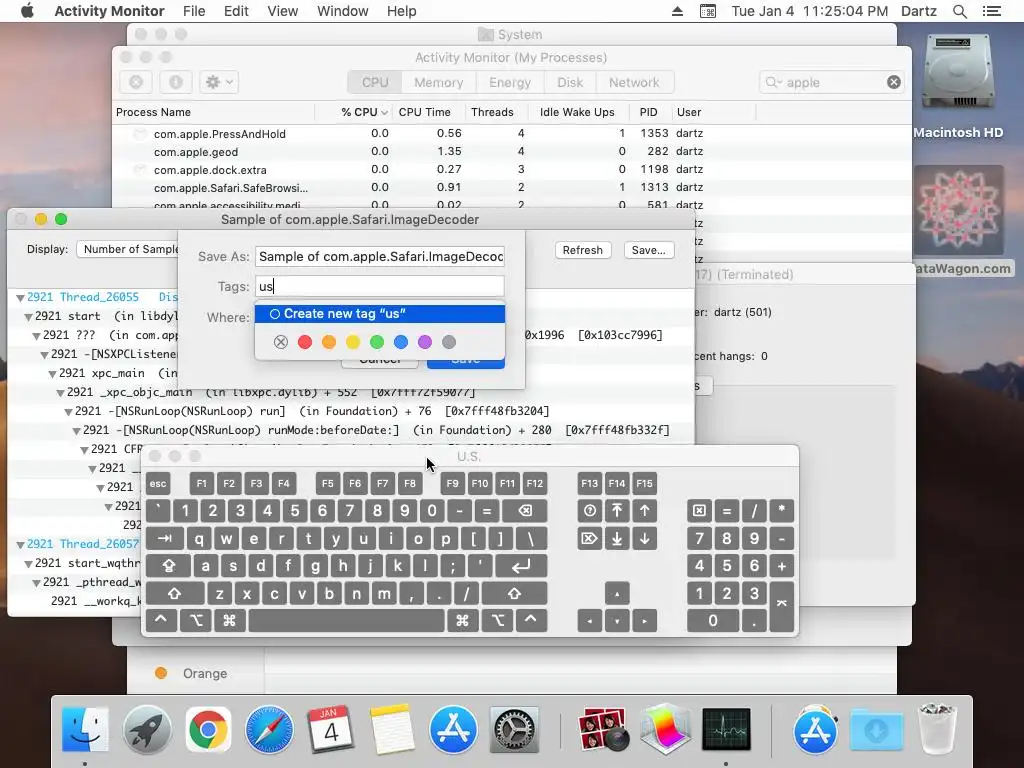Clear the apple search field

pos(893,82)
